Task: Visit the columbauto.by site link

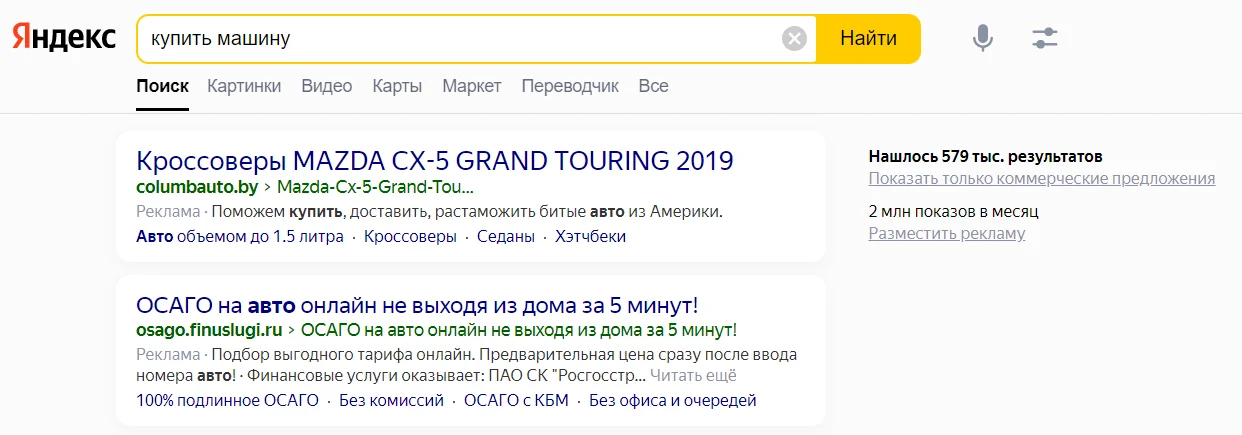Action: point(197,187)
